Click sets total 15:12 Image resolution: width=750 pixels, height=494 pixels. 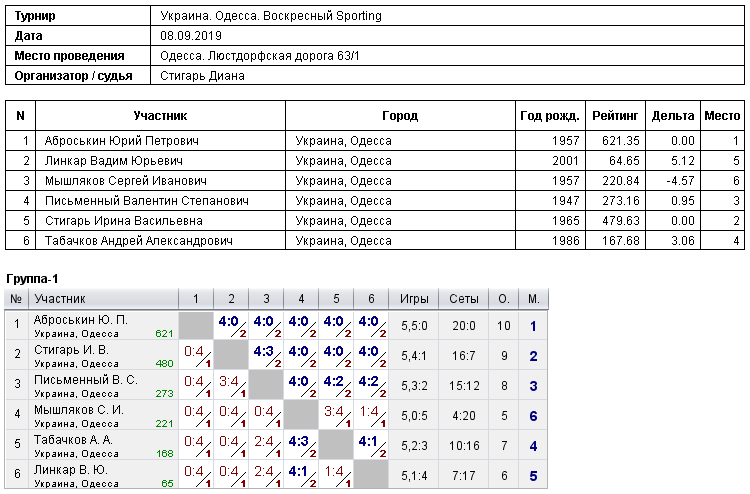(464, 386)
